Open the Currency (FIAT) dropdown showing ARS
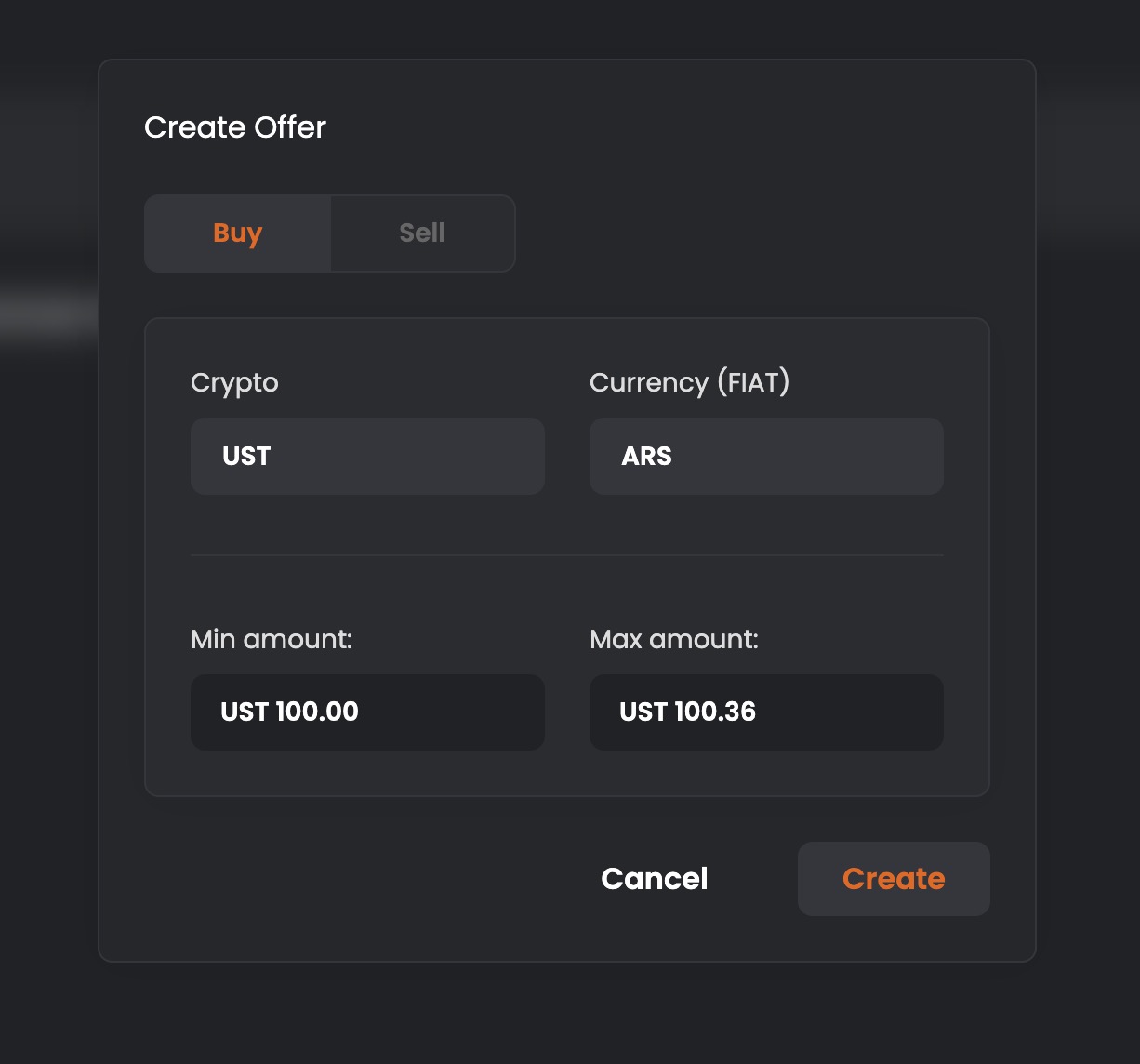 click(x=766, y=456)
